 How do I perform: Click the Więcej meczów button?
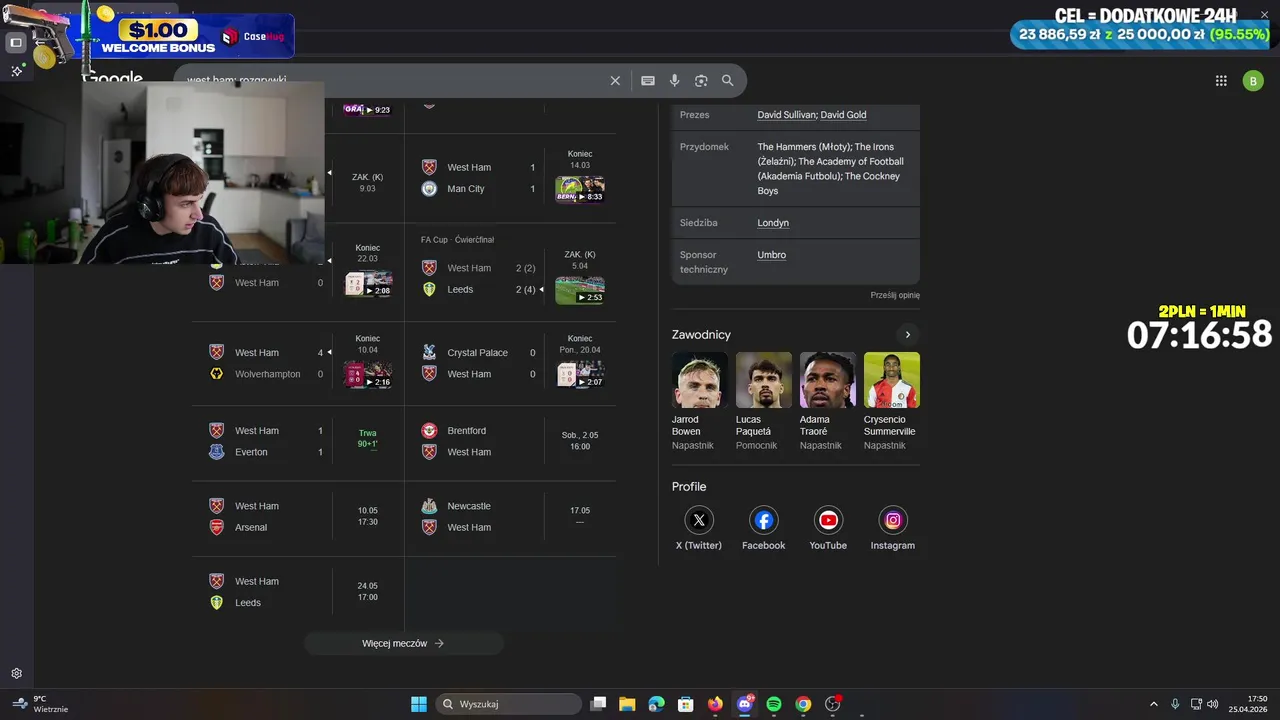click(403, 643)
